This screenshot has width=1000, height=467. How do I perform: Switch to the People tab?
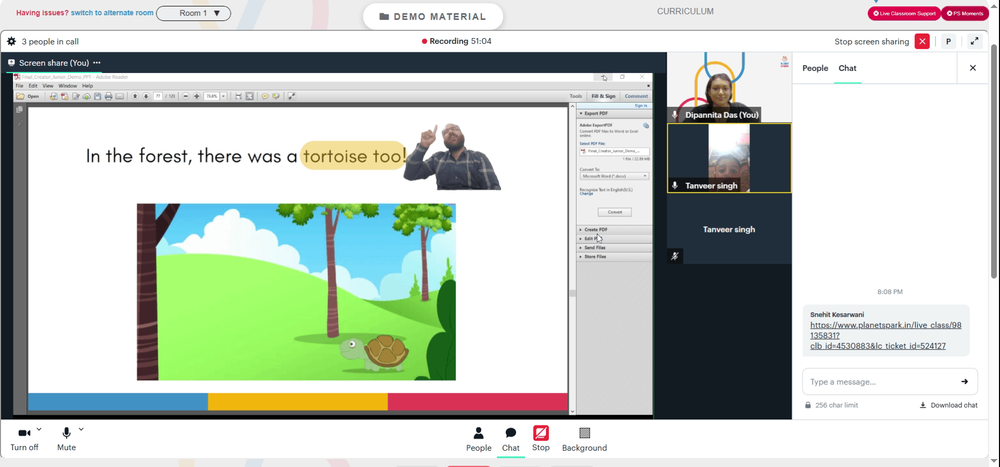click(815, 68)
